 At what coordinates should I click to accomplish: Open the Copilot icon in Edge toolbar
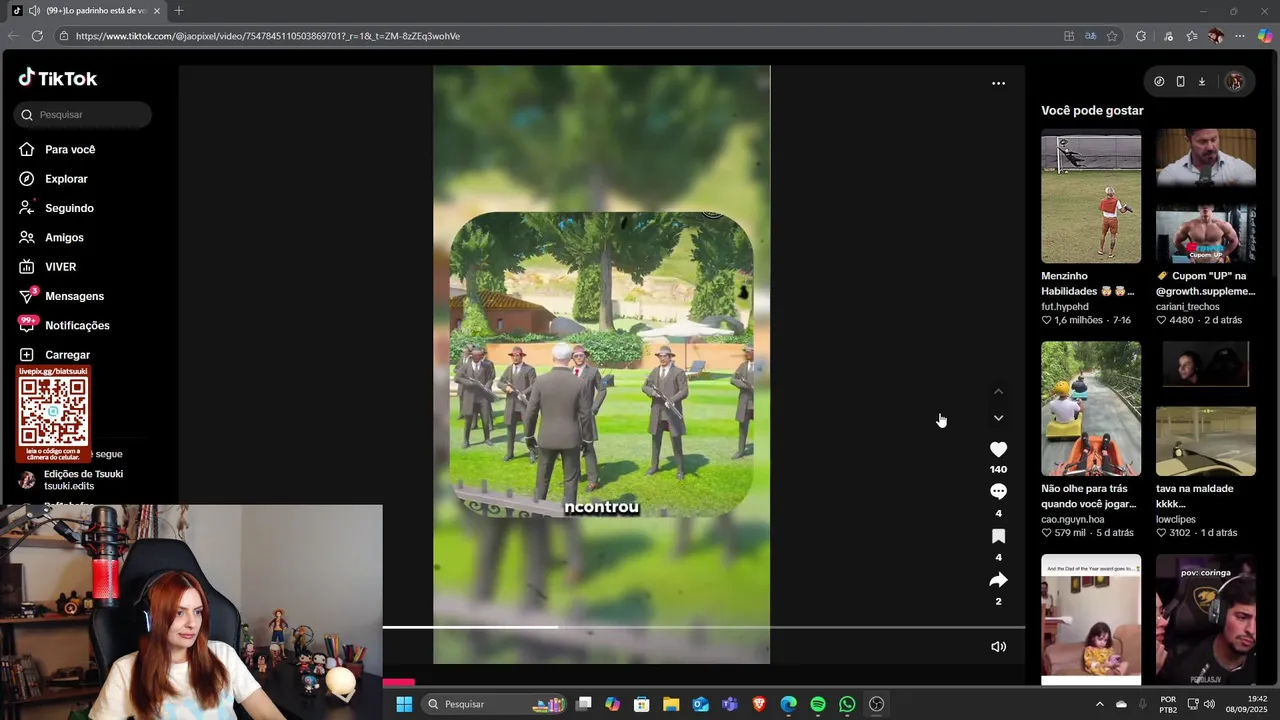tap(1265, 36)
